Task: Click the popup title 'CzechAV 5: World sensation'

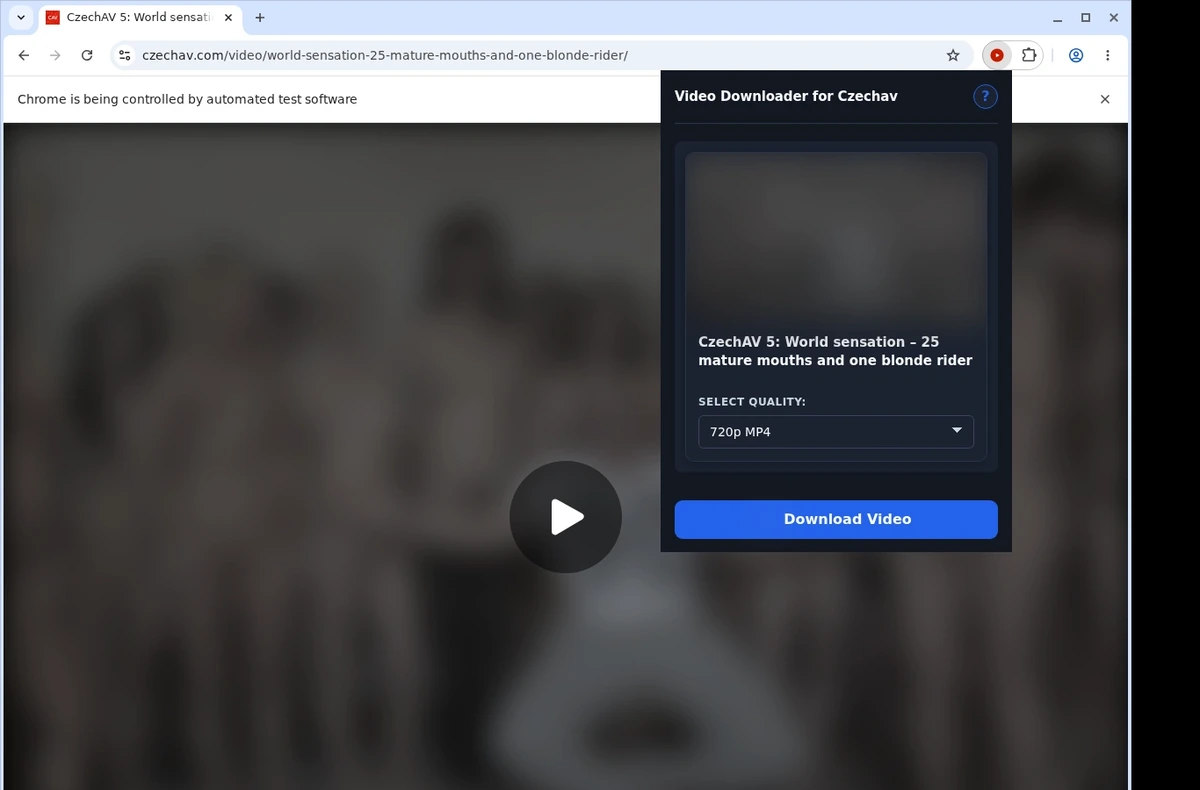Action: click(x=835, y=351)
